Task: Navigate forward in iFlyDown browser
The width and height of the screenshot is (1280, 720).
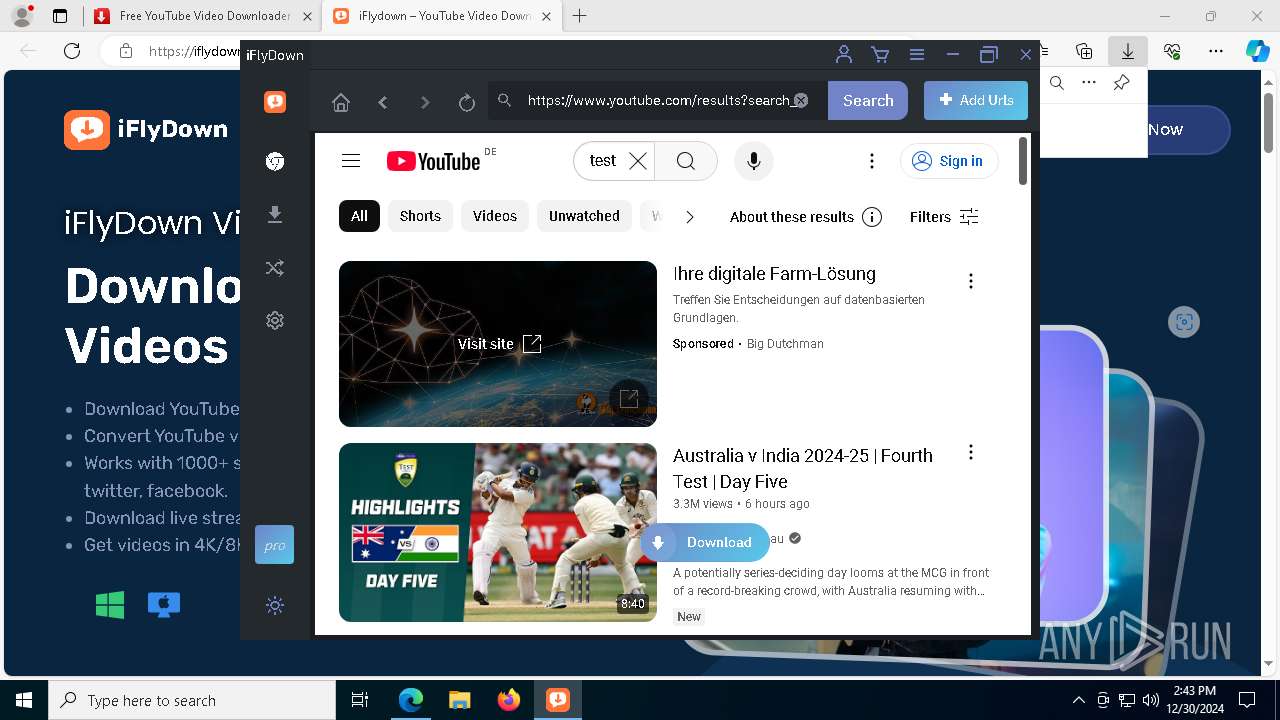Action: point(425,102)
